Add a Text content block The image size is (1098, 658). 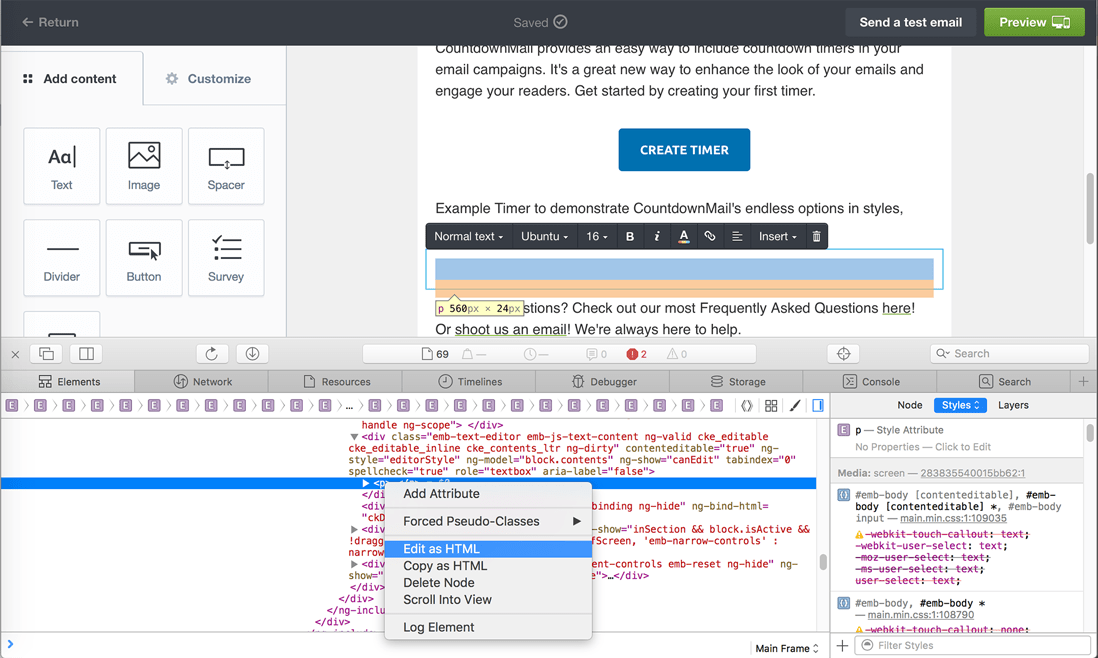tap(62, 167)
